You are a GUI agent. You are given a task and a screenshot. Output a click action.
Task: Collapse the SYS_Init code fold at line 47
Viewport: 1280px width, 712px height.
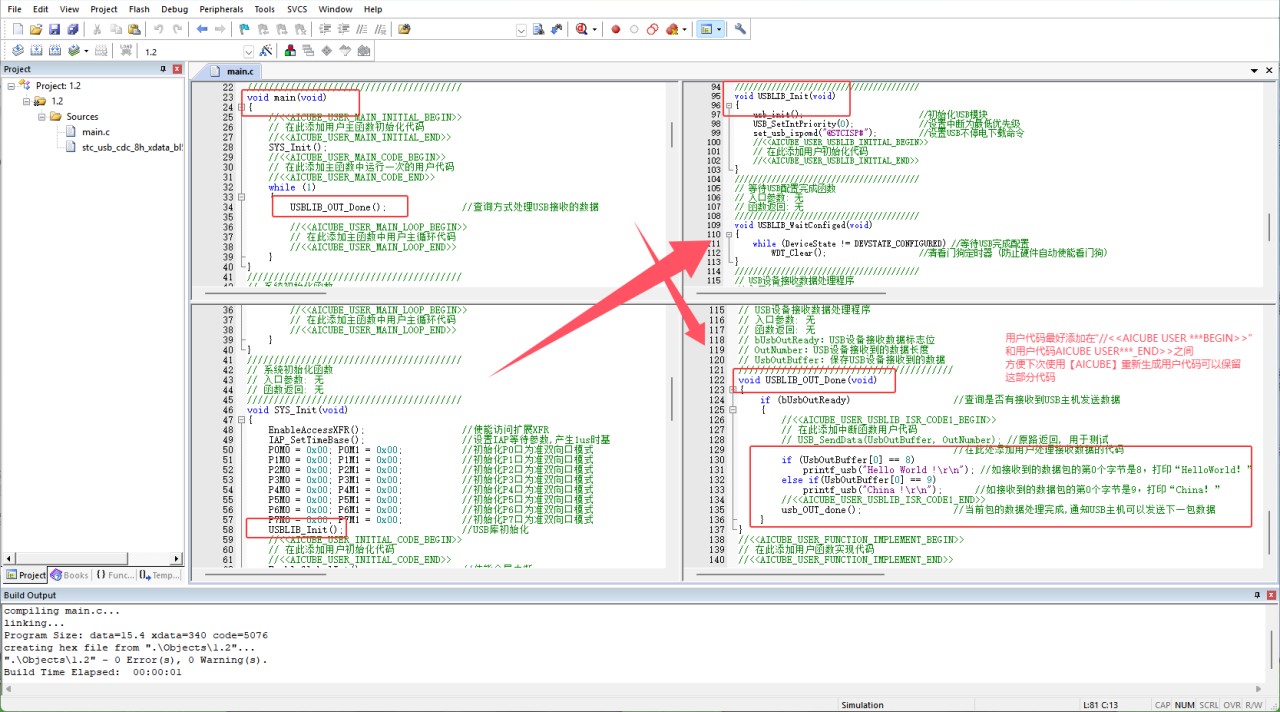tap(241, 420)
